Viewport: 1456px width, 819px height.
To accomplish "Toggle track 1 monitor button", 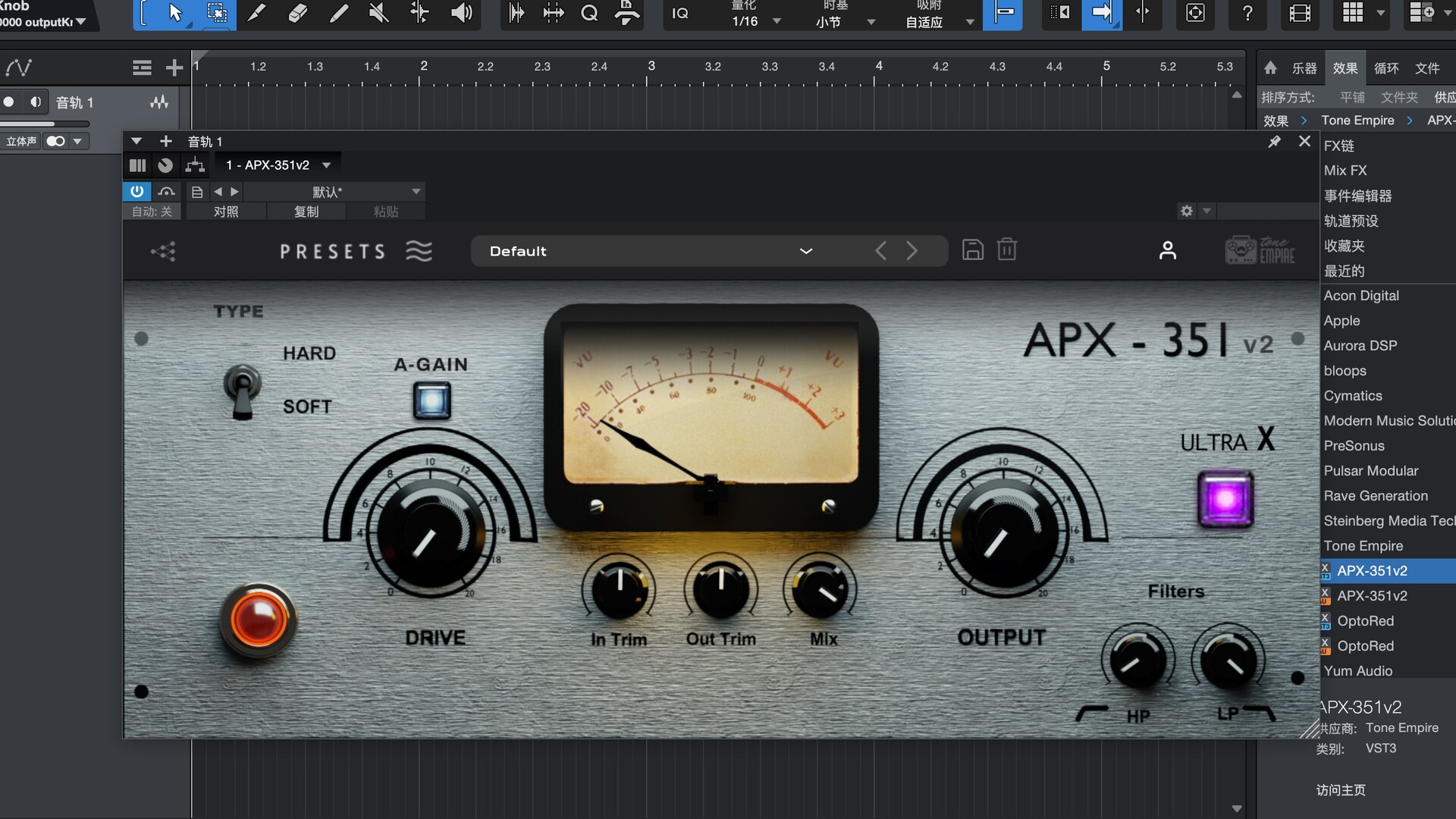I will (x=35, y=102).
